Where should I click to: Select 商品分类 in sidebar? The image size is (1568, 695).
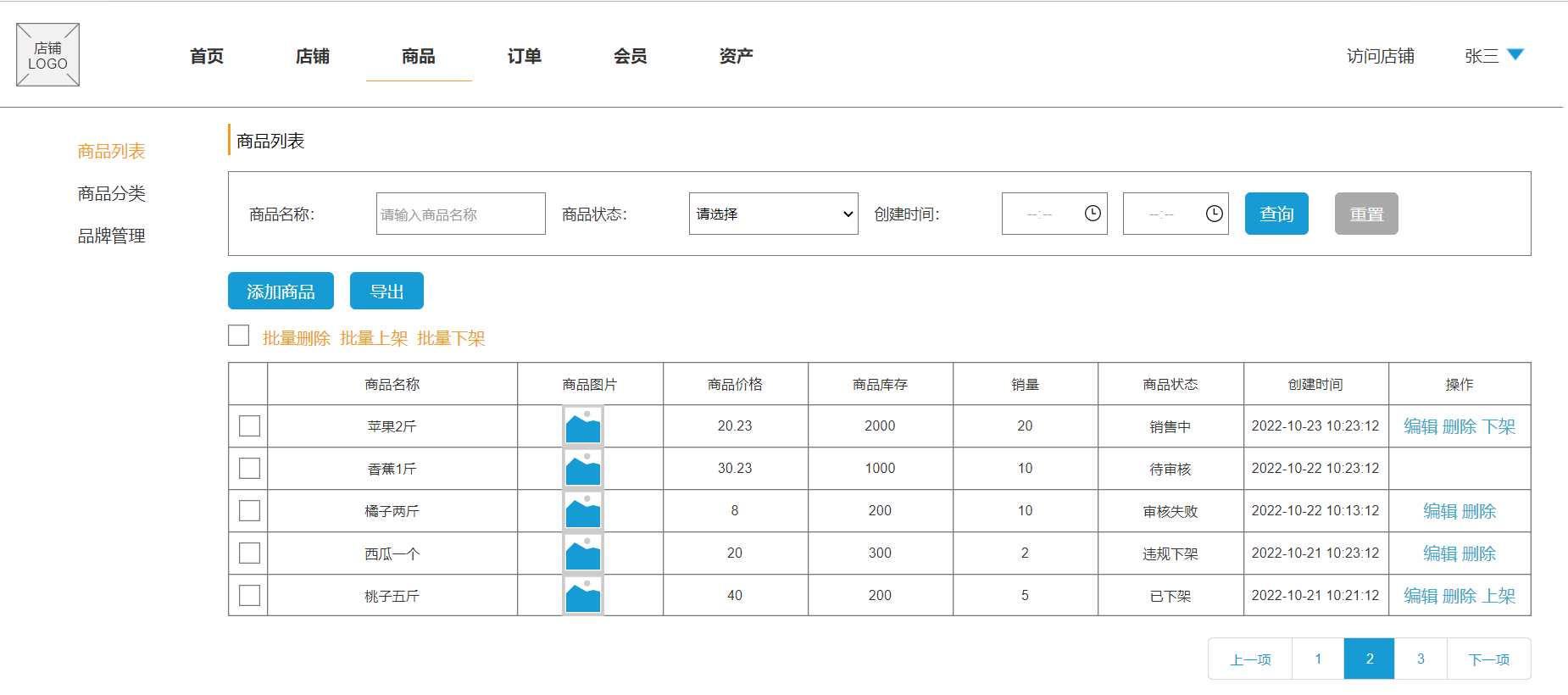point(112,193)
